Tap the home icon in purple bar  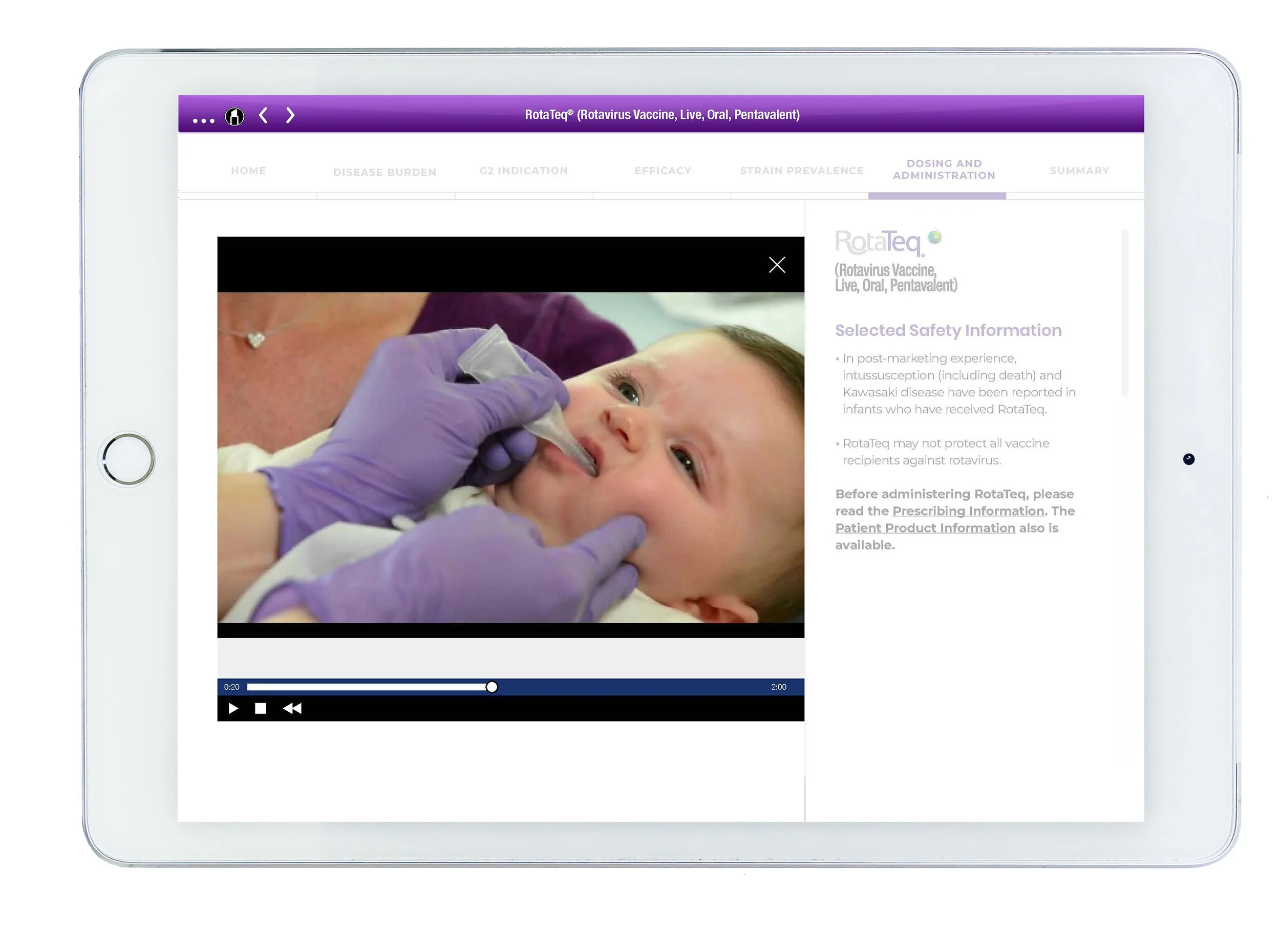click(234, 116)
